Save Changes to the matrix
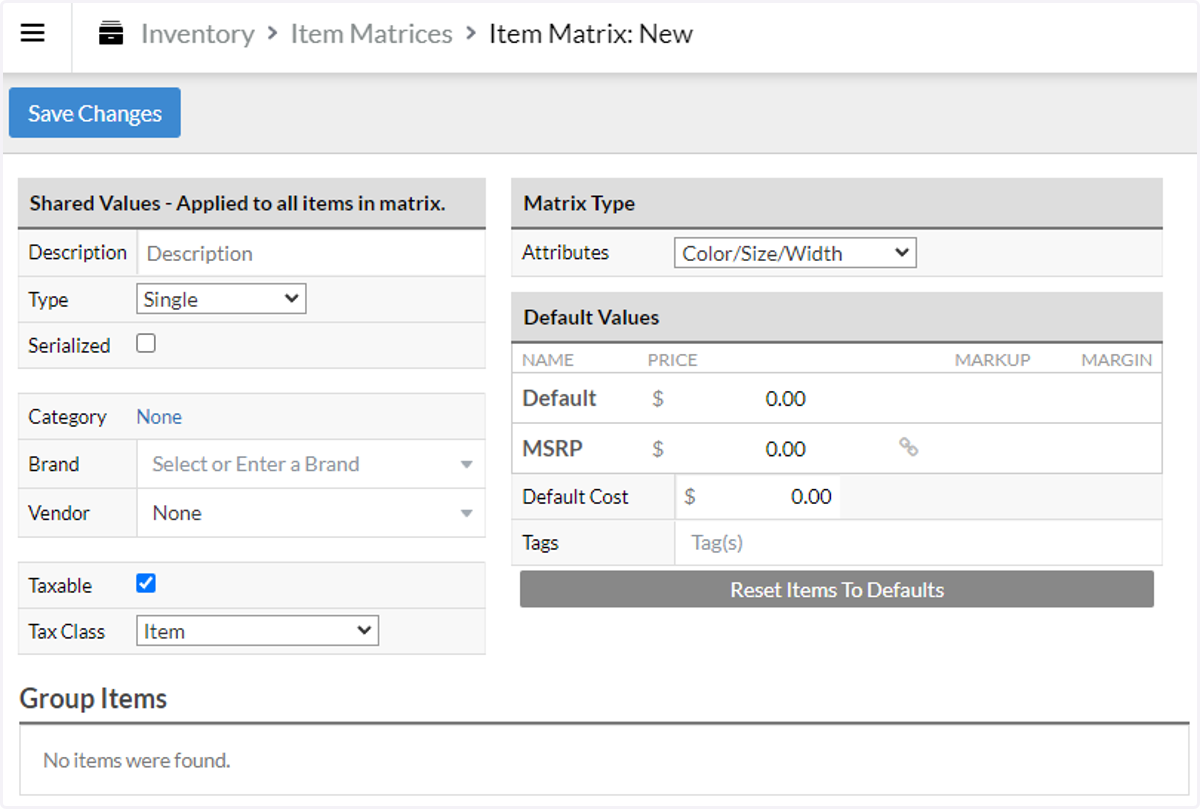The image size is (1200, 809). point(95,113)
